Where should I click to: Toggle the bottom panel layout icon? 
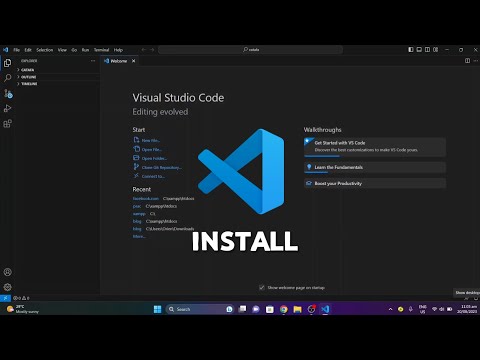[419, 50]
